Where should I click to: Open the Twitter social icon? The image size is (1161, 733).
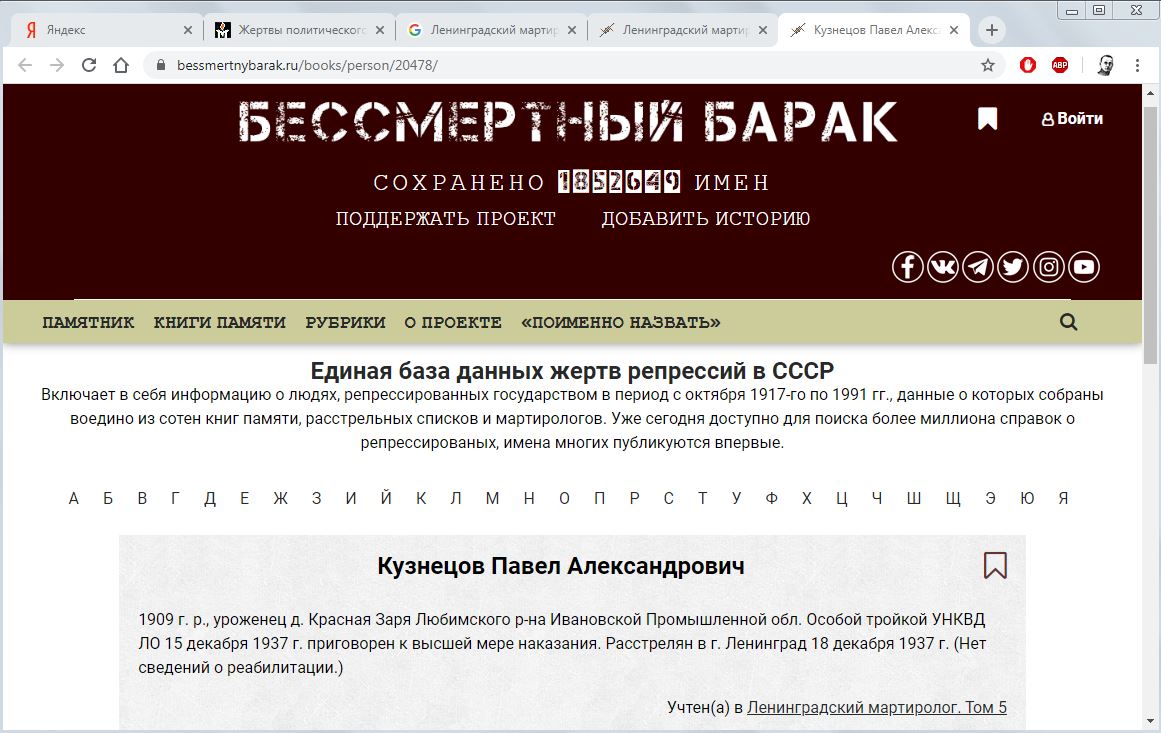(x=1012, y=266)
